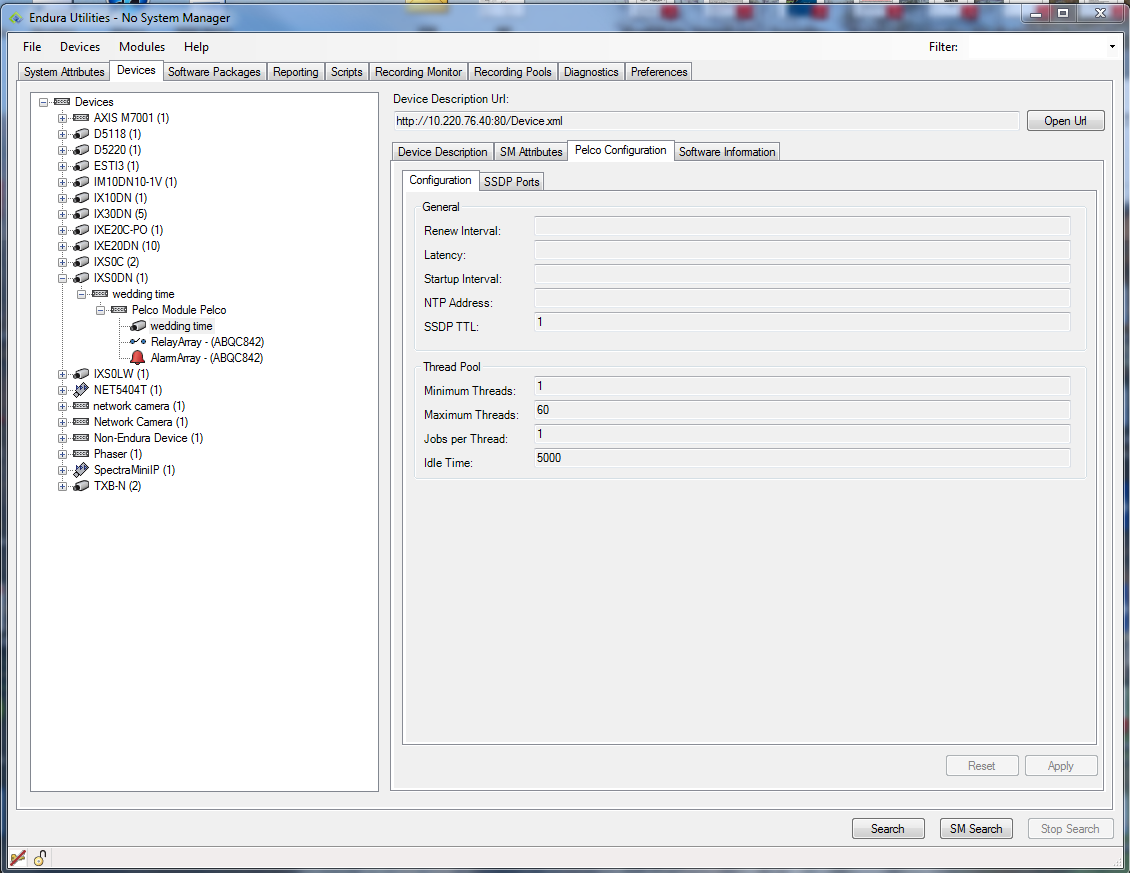Click the SM Search button
The image size is (1130, 873).
tap(975, 829)
